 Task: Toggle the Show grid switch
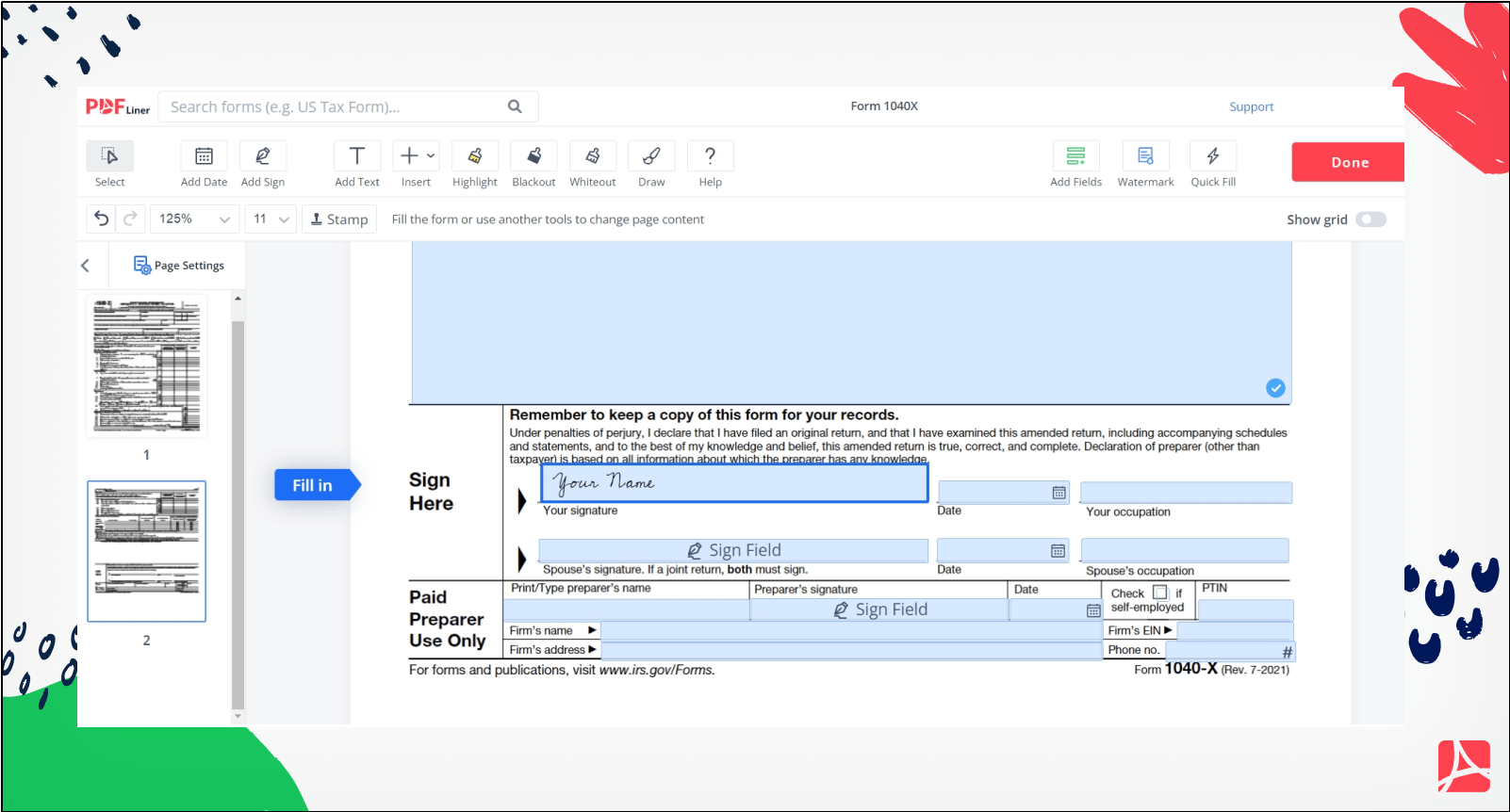1370,219
